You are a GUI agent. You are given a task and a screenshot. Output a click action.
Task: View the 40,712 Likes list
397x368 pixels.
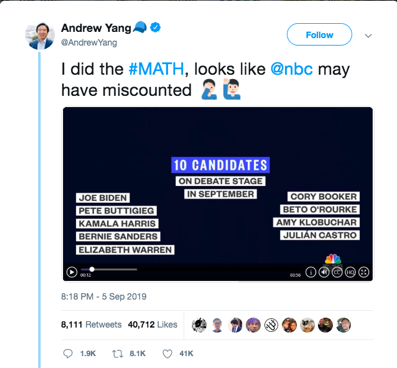click(x=152, y=324)
